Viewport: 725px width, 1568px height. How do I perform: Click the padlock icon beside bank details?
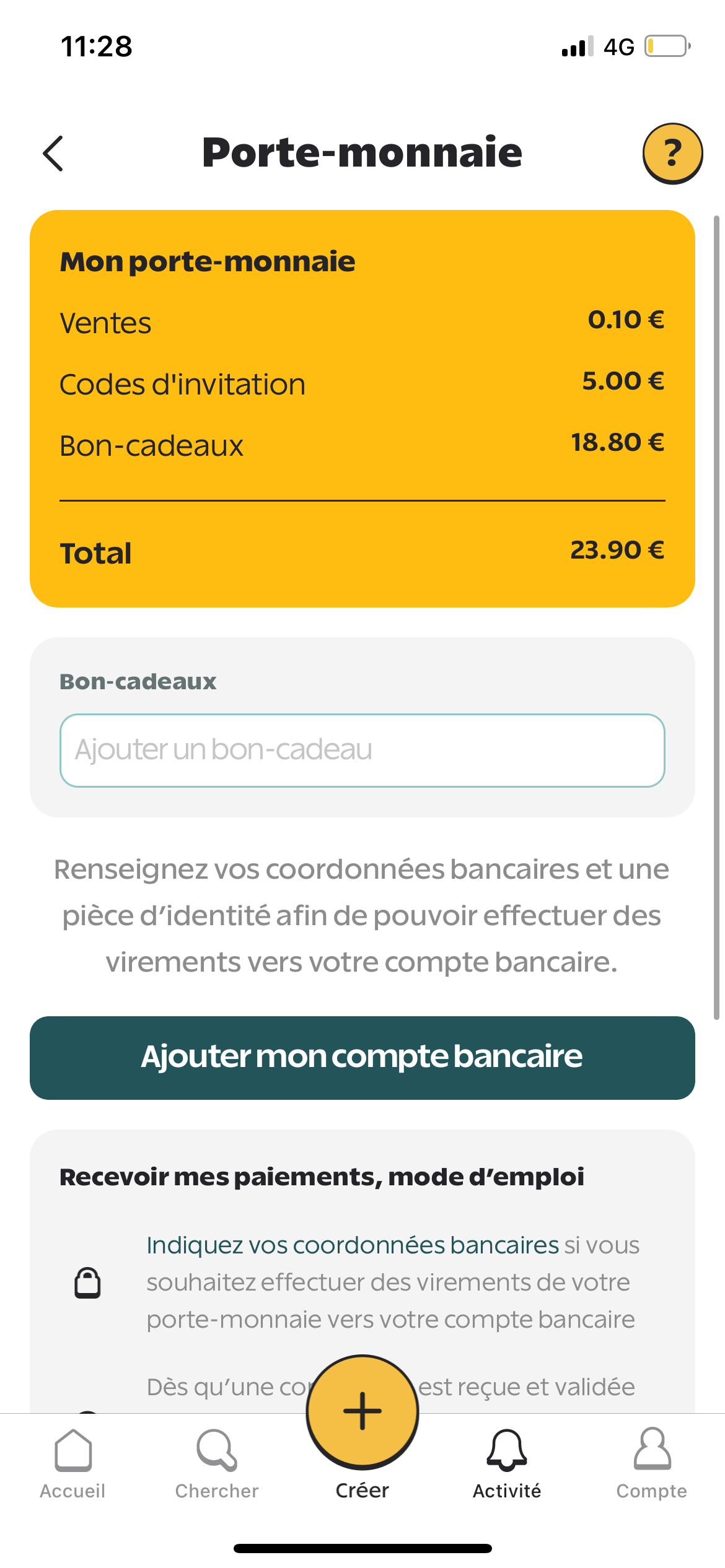tap(87, 1282)
